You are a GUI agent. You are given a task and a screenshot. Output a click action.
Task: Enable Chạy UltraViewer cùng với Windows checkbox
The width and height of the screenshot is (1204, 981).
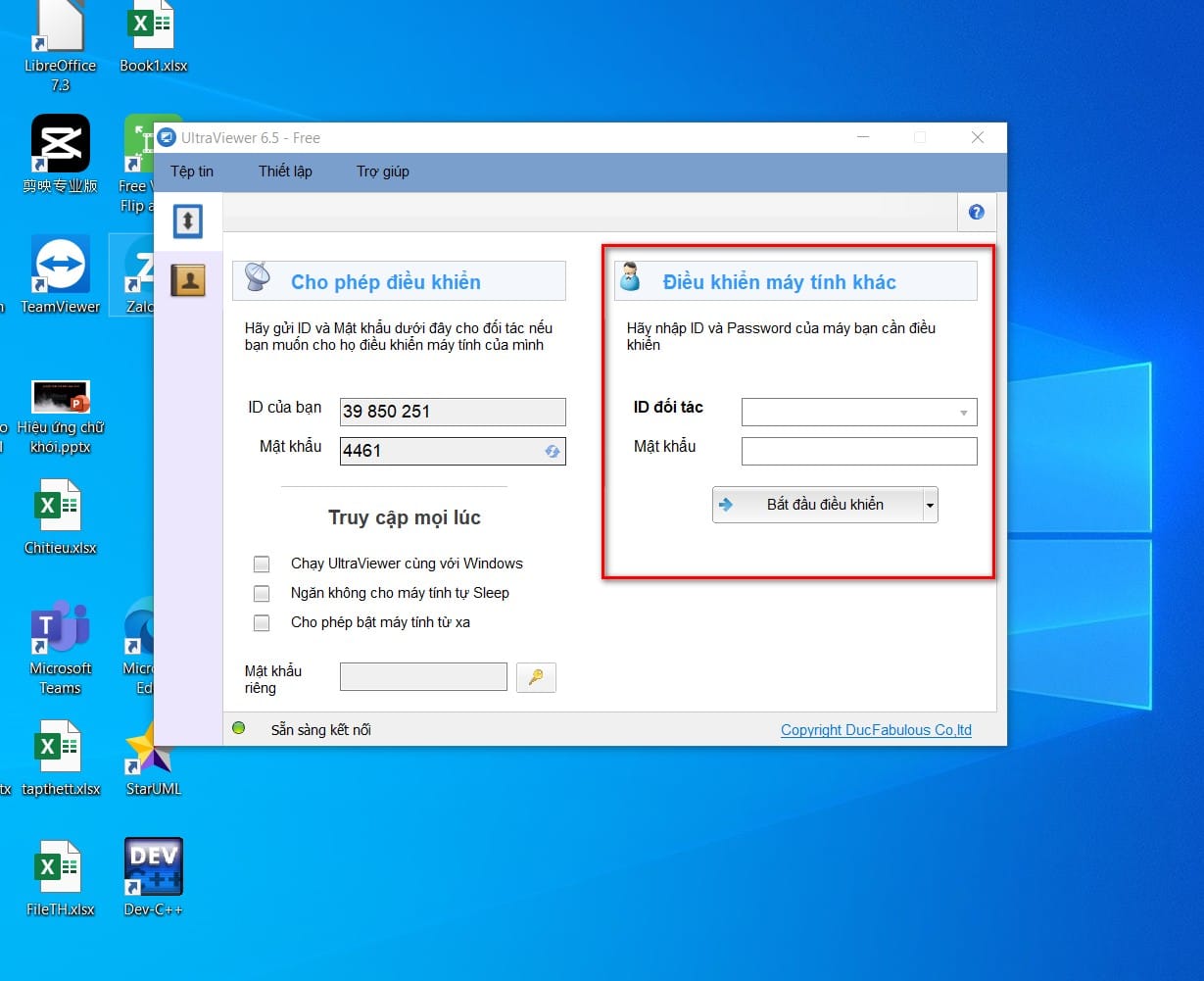[x=262, y=564]
